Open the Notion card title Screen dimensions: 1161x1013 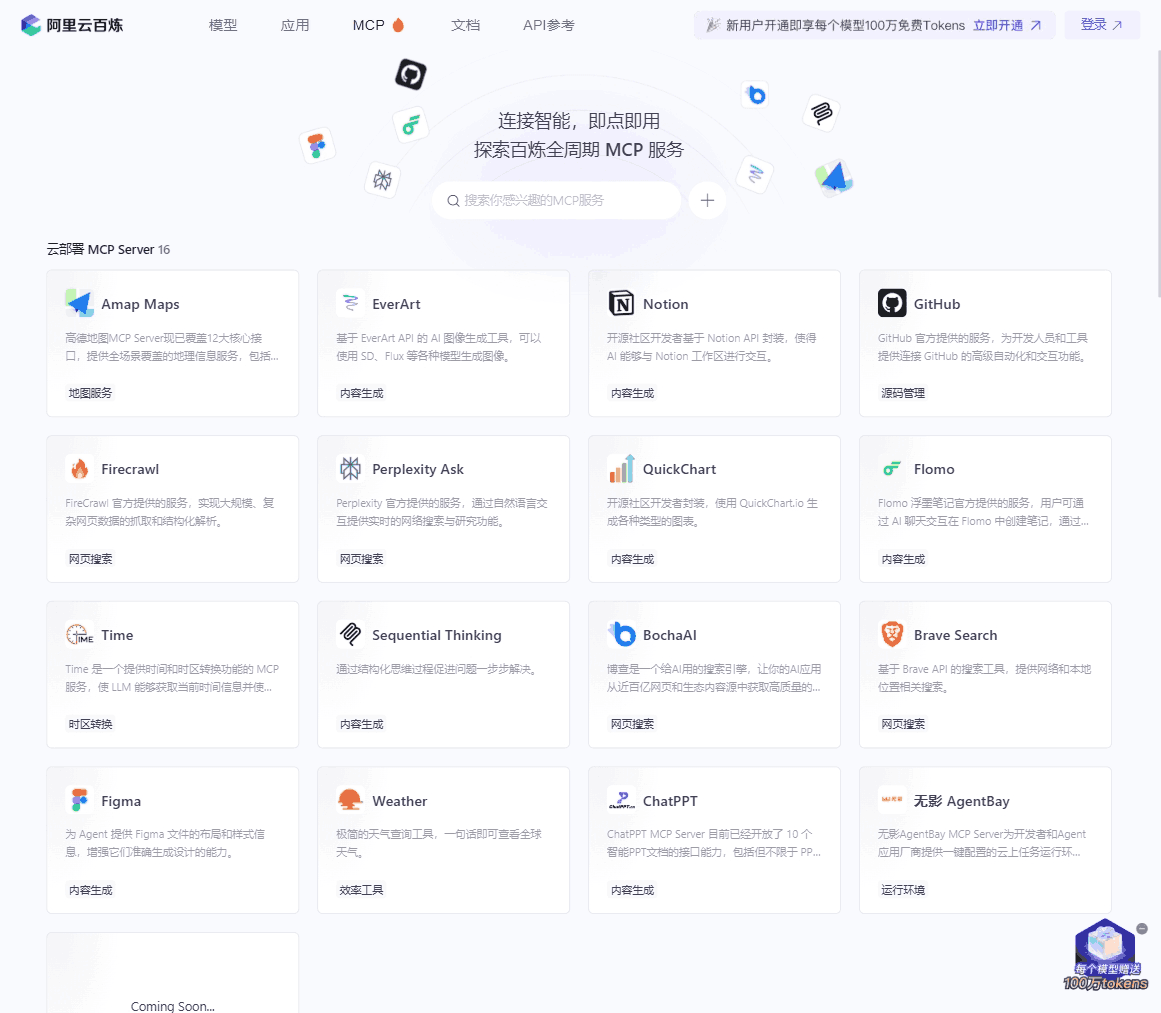[x=666, y=304]
